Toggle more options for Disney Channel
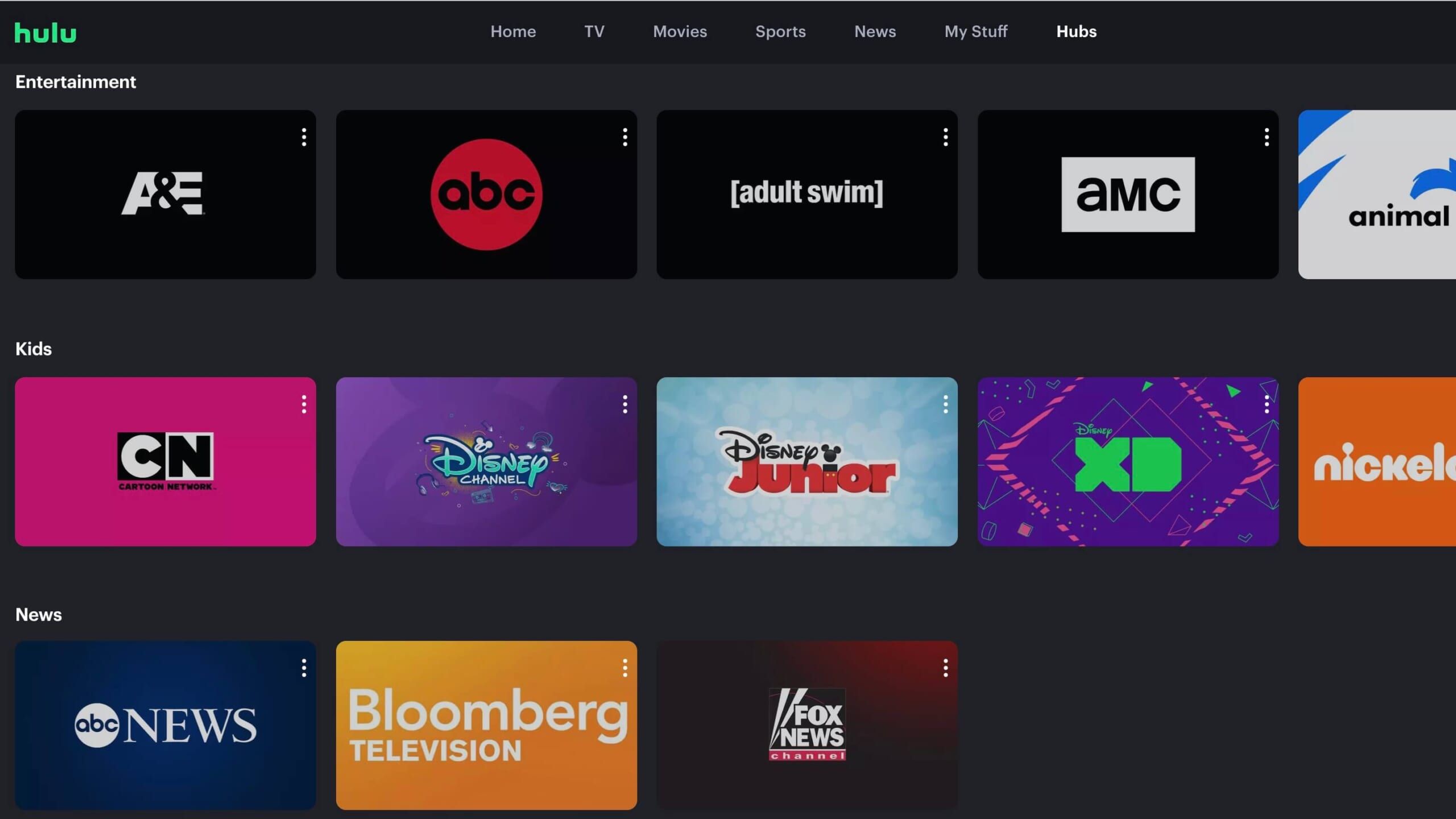The width and height of the screenshot is (1456, 819). tap(624, 404)
